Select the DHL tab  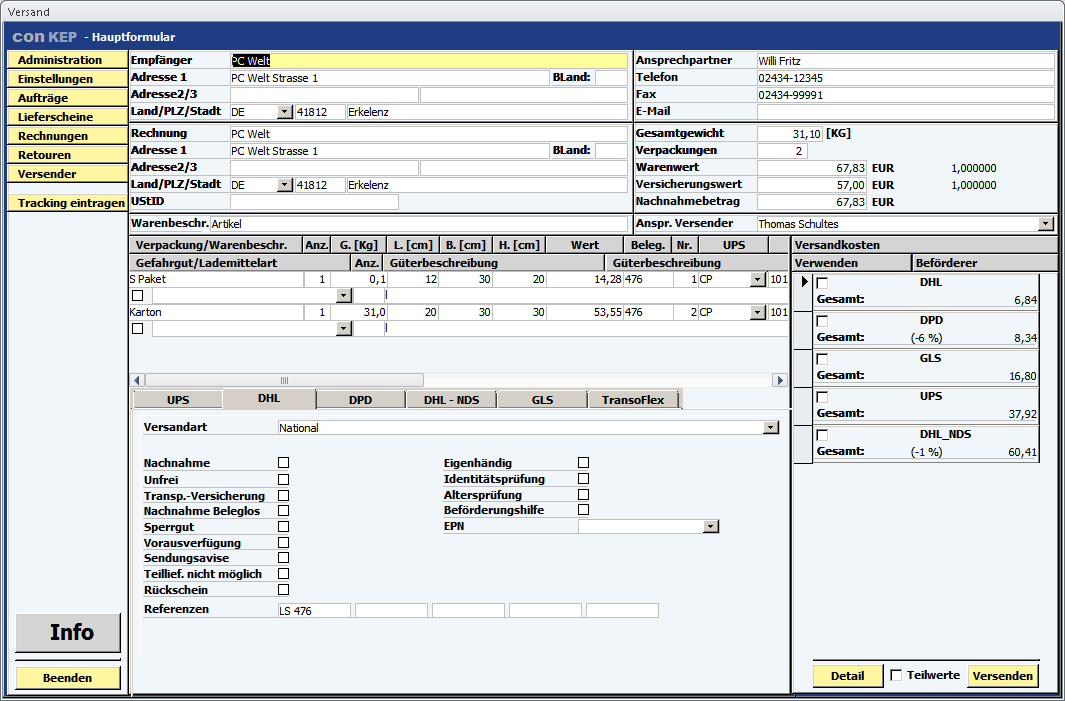[x=269, y=398]
